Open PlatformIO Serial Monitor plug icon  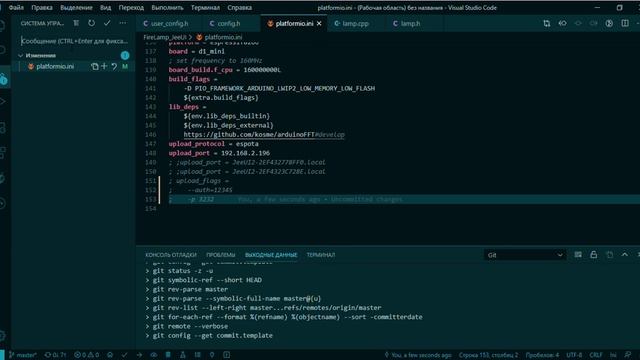[x=212, y=355]
